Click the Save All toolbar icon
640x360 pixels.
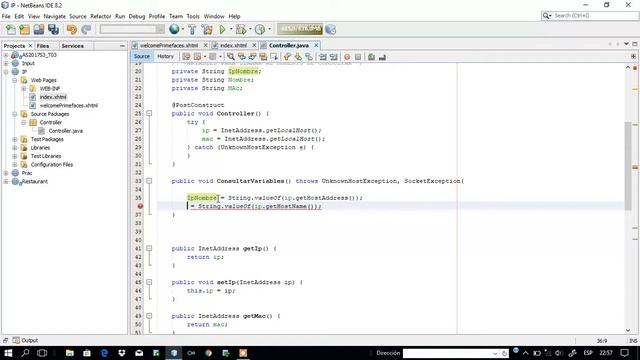click(x=53, y=29)
